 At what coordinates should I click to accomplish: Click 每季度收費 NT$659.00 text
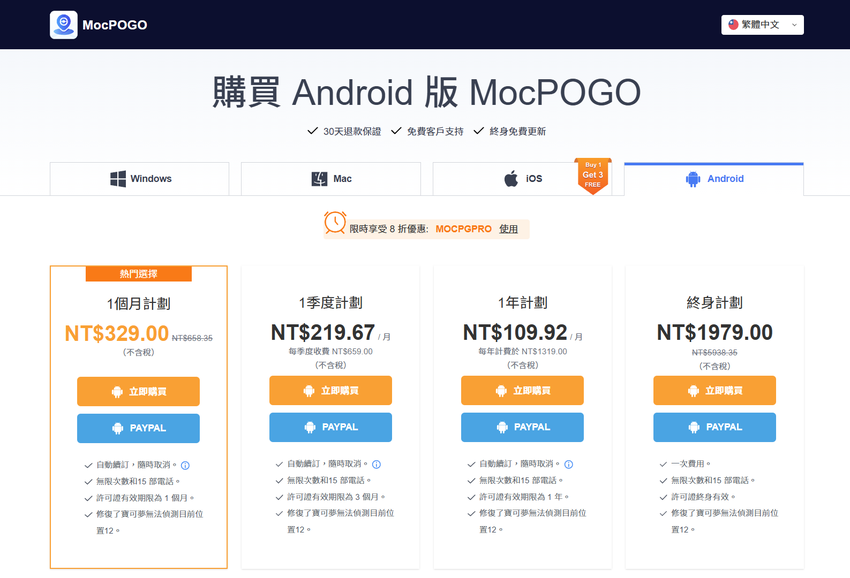[331, 351]
